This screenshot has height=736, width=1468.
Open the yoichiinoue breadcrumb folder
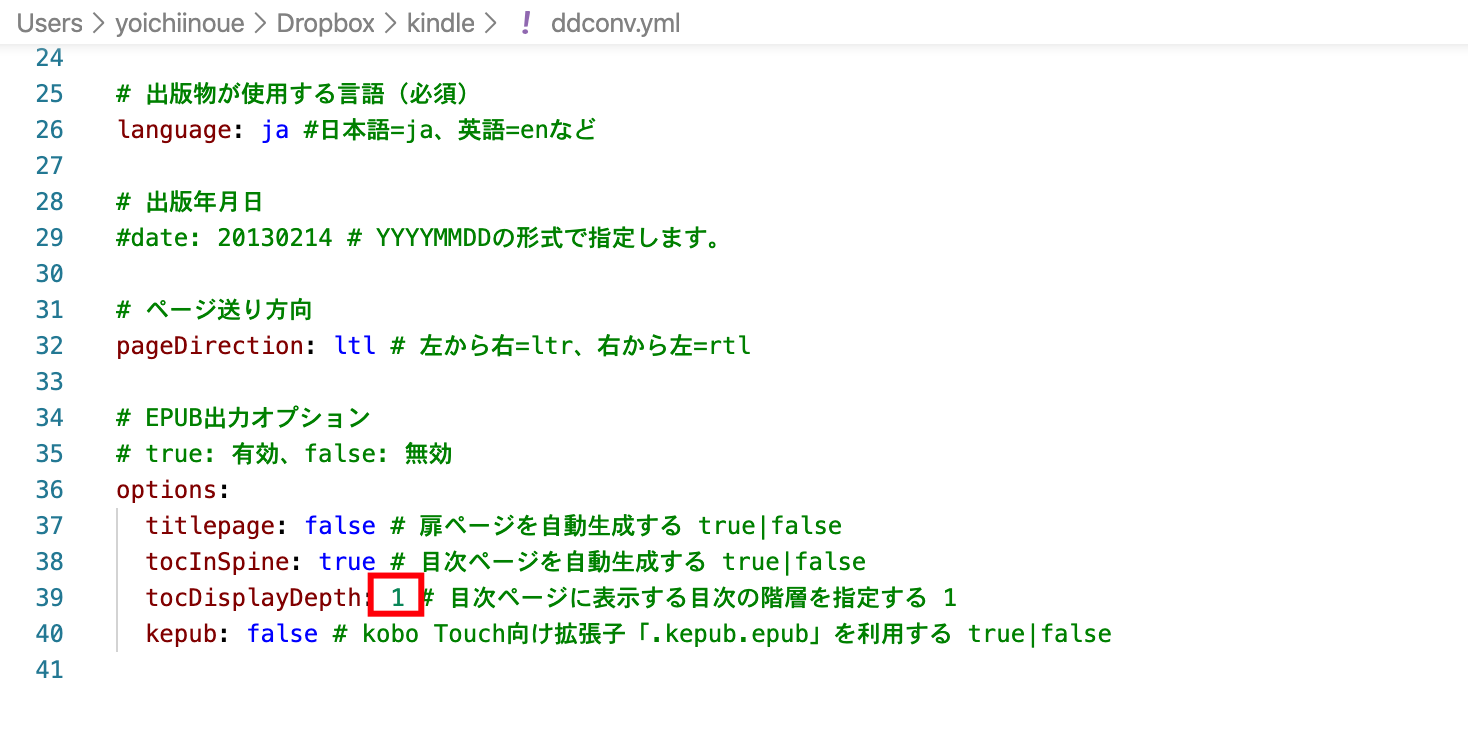tap(179, 23)
